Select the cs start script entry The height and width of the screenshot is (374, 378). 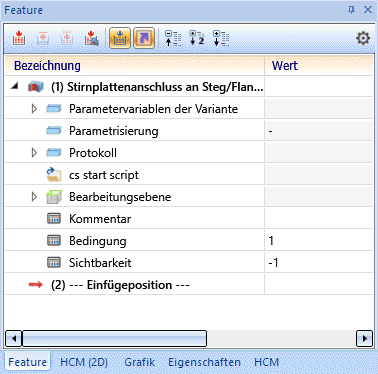(x=104, y=175)
